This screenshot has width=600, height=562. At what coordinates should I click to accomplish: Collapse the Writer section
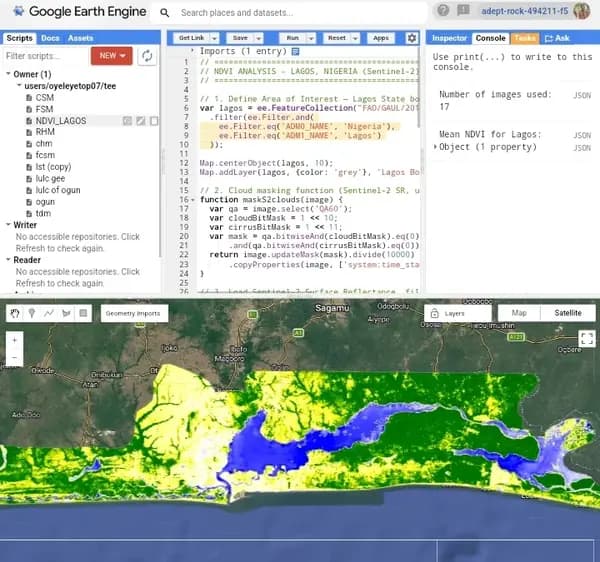tap(8, 224)
